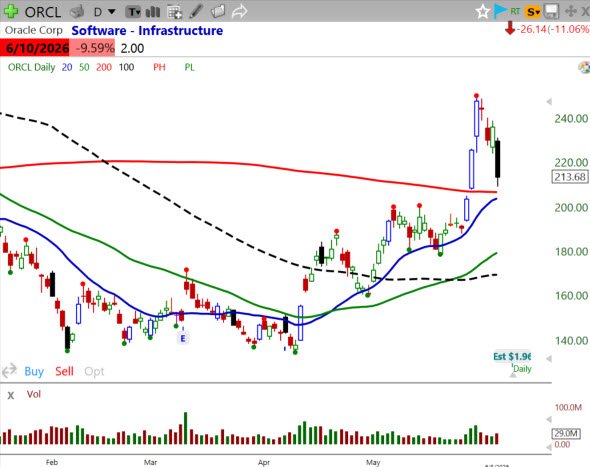
Task: Toggle the RT real-time indicator
Action: (x=515, y=12)
